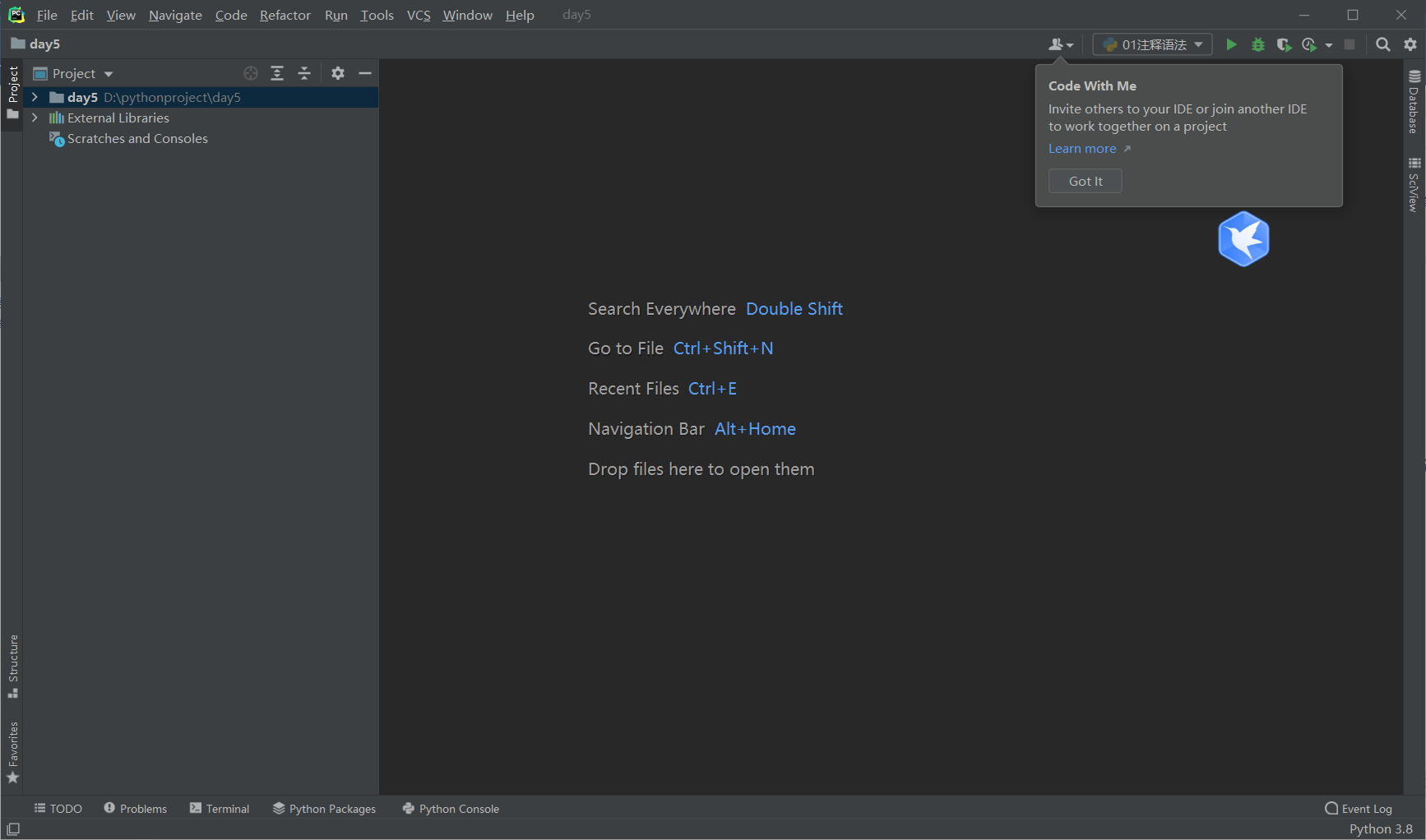1426x840 pixels.
Task: Open Python Console tool window
Action: click(451, 809)
